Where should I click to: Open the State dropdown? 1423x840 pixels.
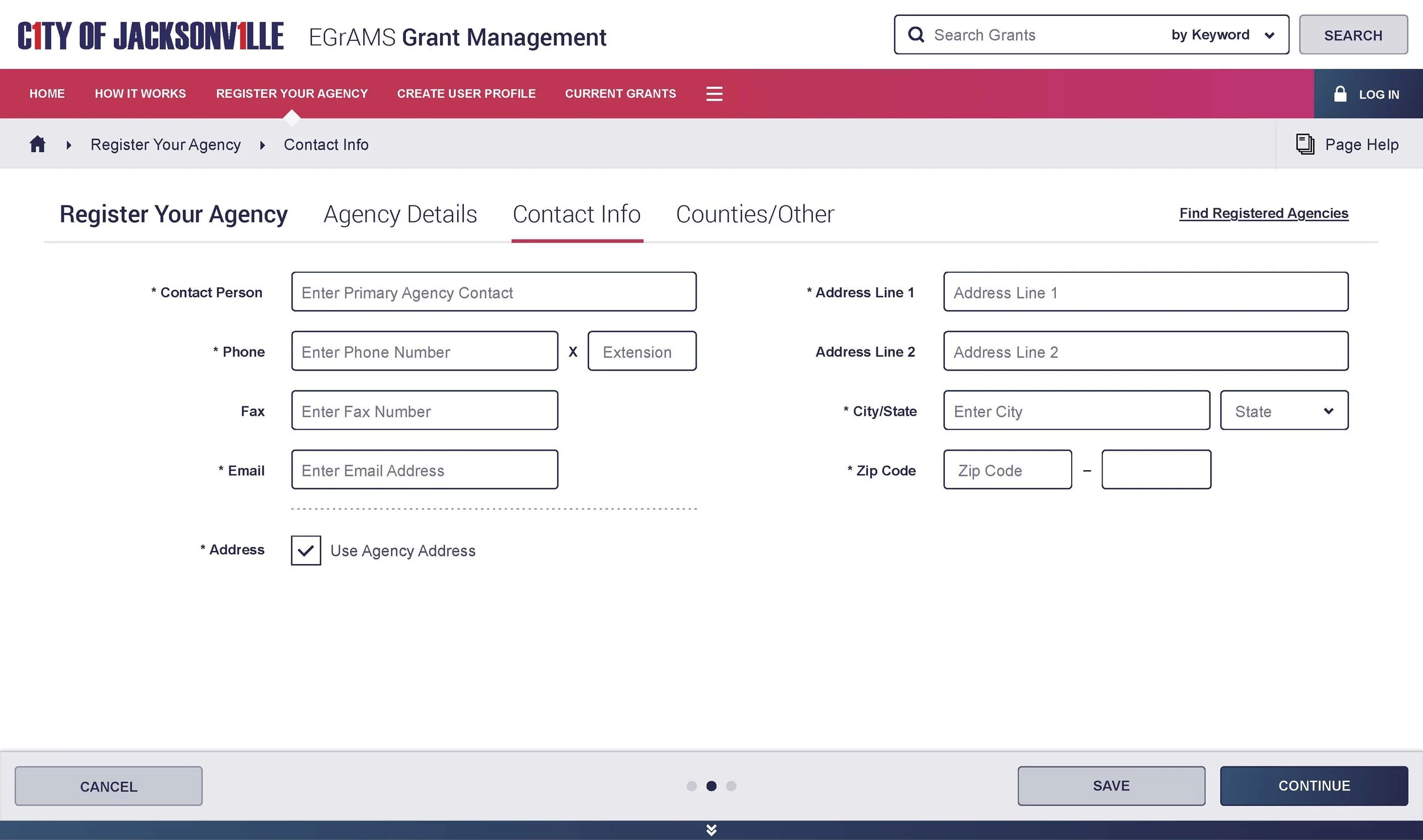[x=1284, y=410]
